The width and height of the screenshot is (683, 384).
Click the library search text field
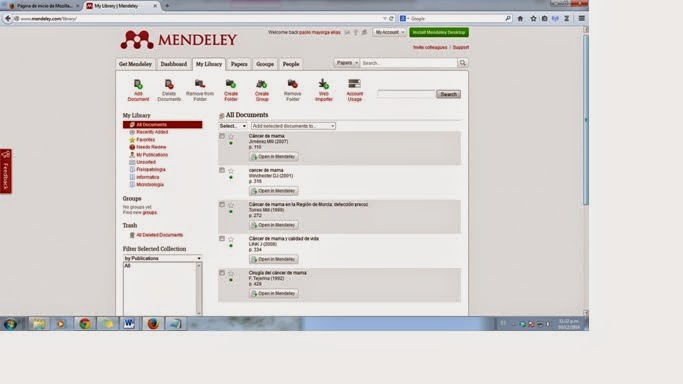click(x=406, y=94)
